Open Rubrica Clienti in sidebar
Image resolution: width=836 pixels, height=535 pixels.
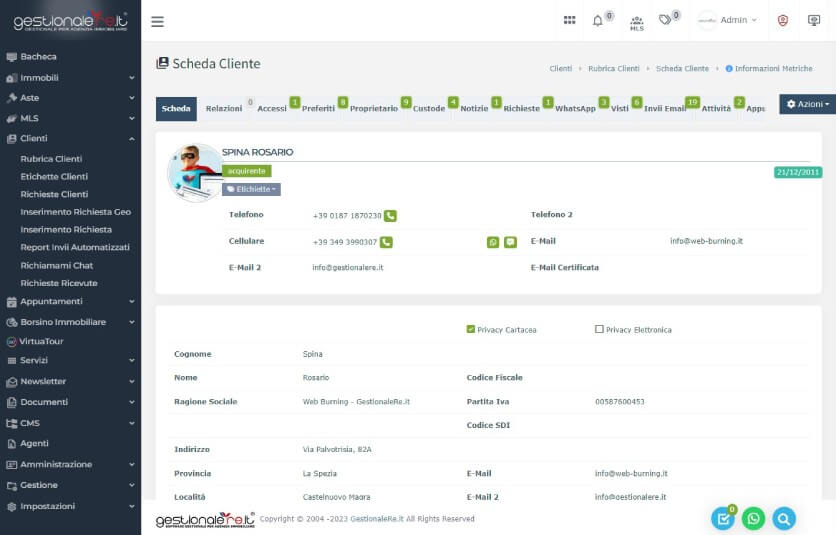[51, 158]
